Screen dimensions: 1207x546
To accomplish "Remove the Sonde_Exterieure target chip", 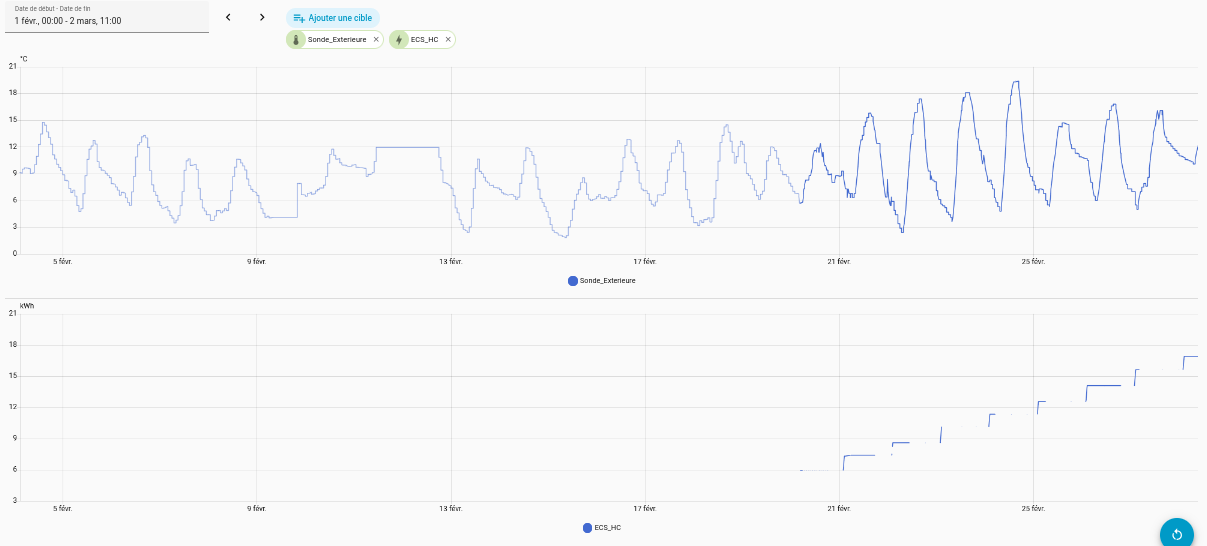I will point(376,40).
